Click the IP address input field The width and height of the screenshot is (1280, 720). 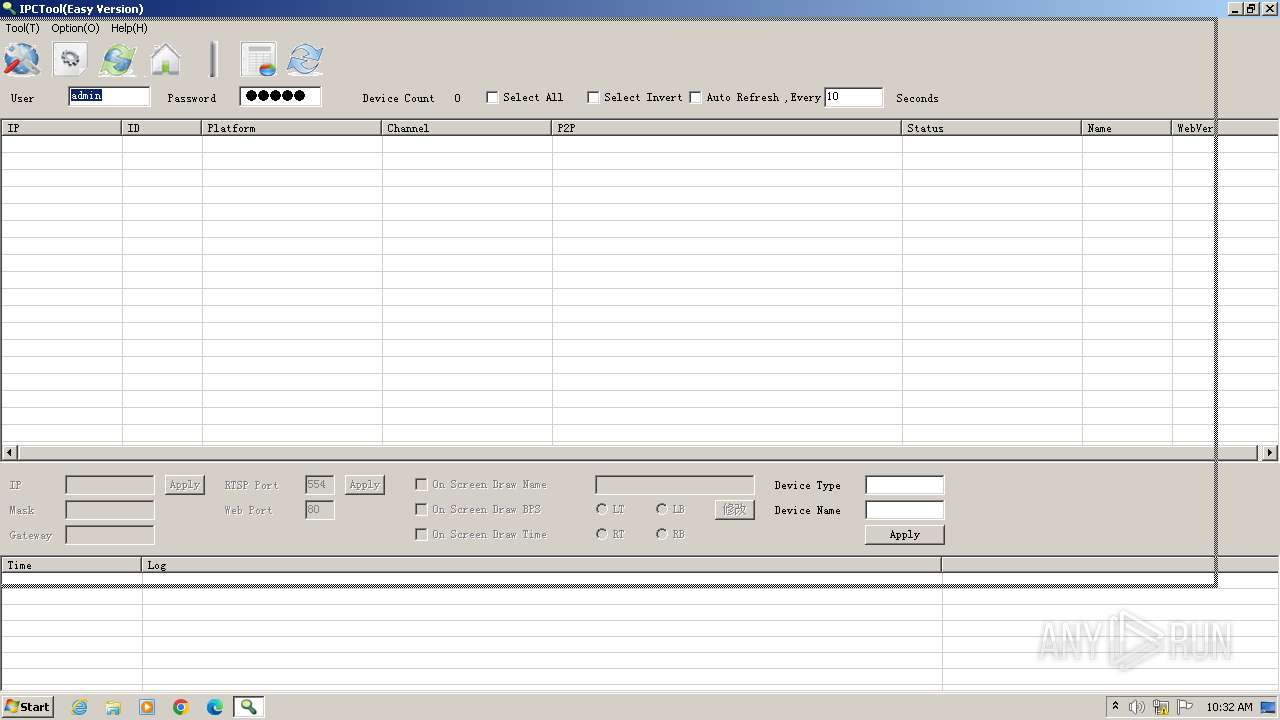tap(110, 485)
